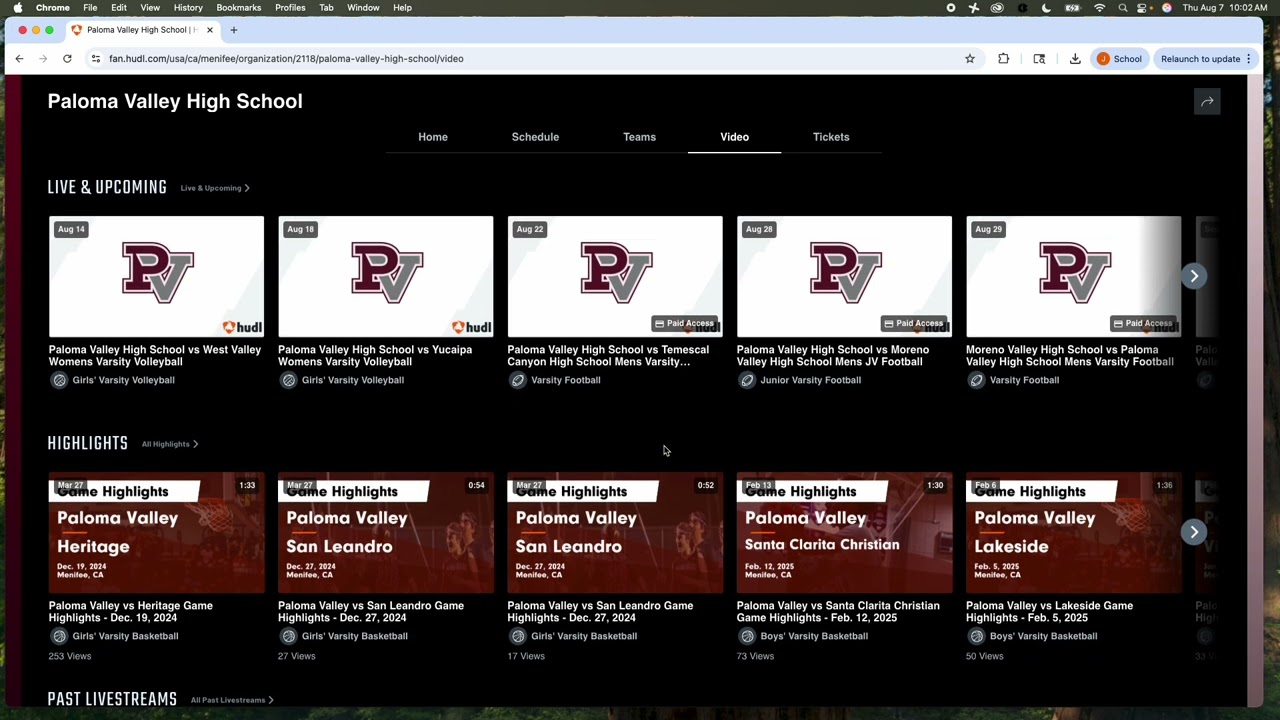Click team icon beside Girls' Varsity Basketball Heritage

tap(59, 636)
